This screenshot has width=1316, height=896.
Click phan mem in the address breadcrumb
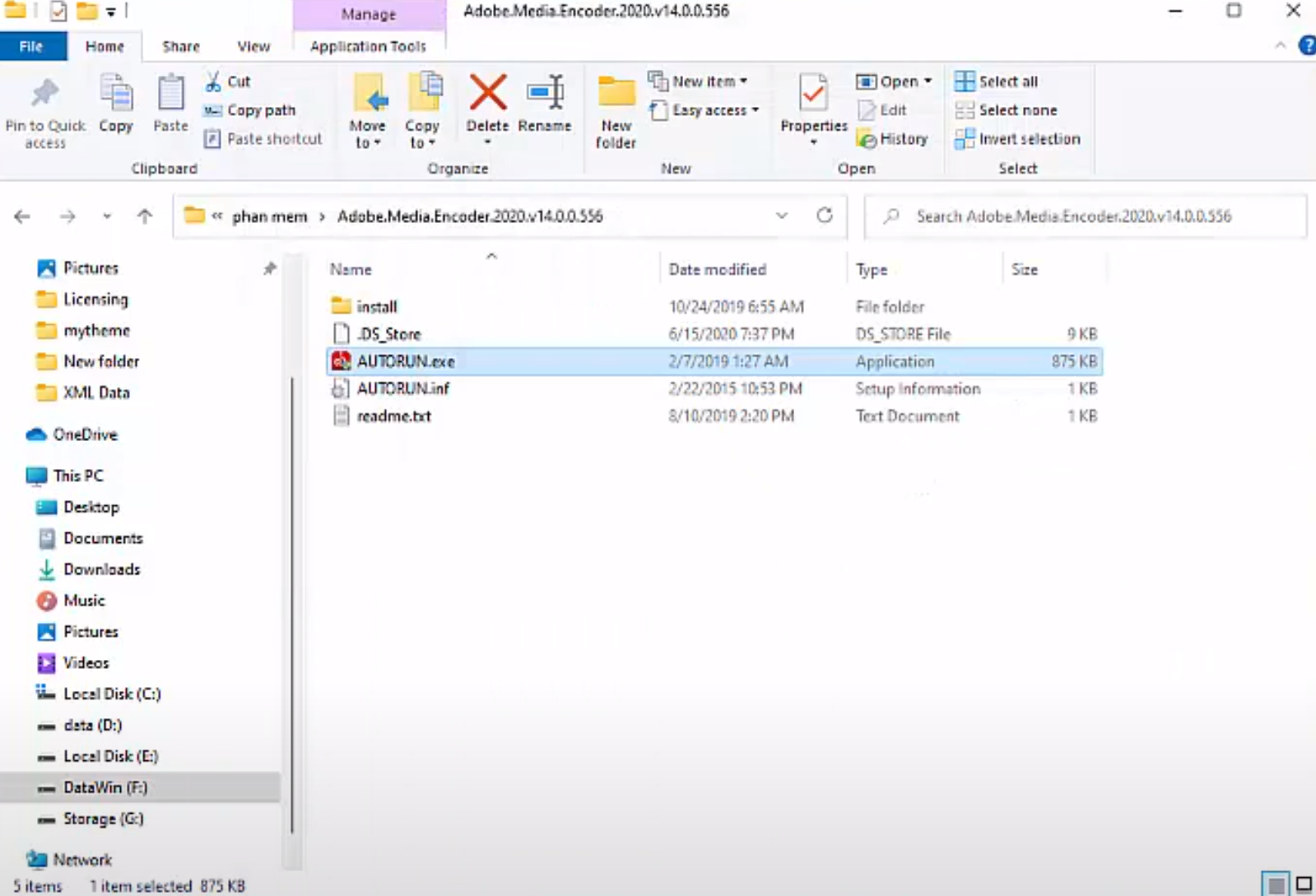click(x=269, y=216)
